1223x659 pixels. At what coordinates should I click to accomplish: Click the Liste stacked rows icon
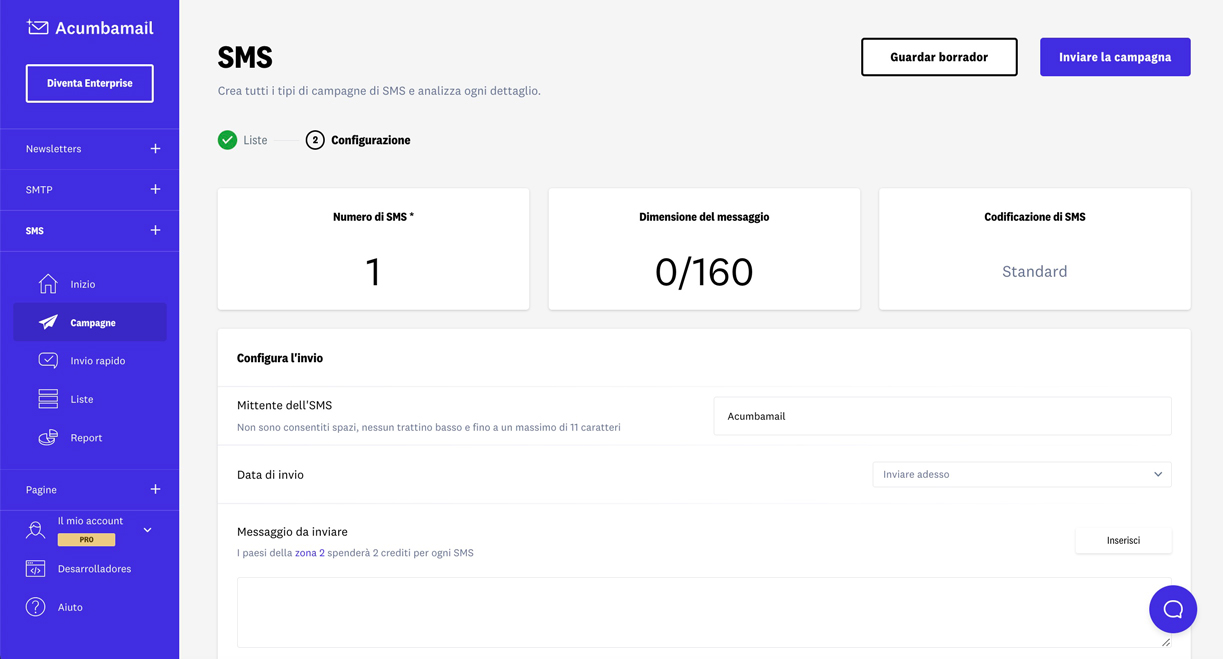coord(48,399)
